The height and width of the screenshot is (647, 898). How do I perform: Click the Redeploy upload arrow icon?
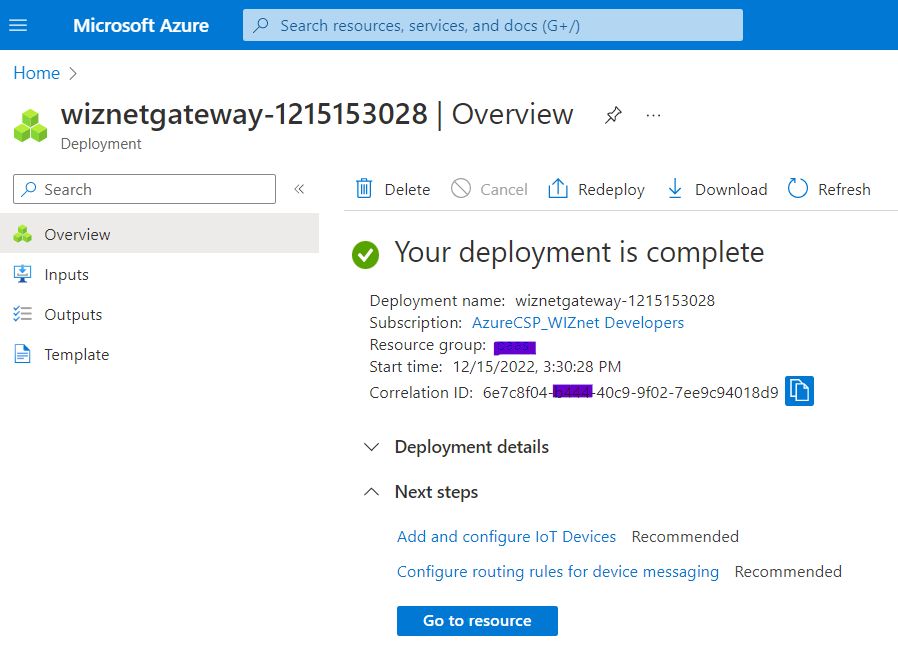tap(558, 188)
